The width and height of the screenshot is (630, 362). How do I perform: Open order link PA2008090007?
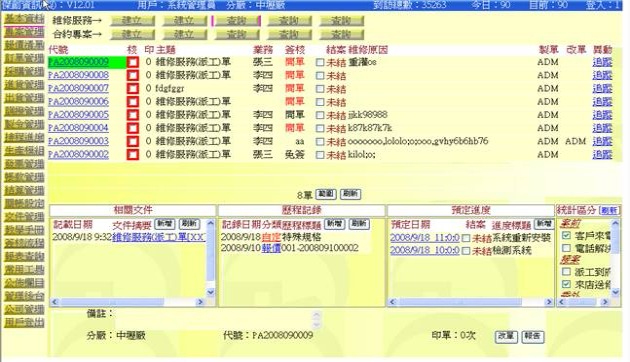(x=78, y=88)
